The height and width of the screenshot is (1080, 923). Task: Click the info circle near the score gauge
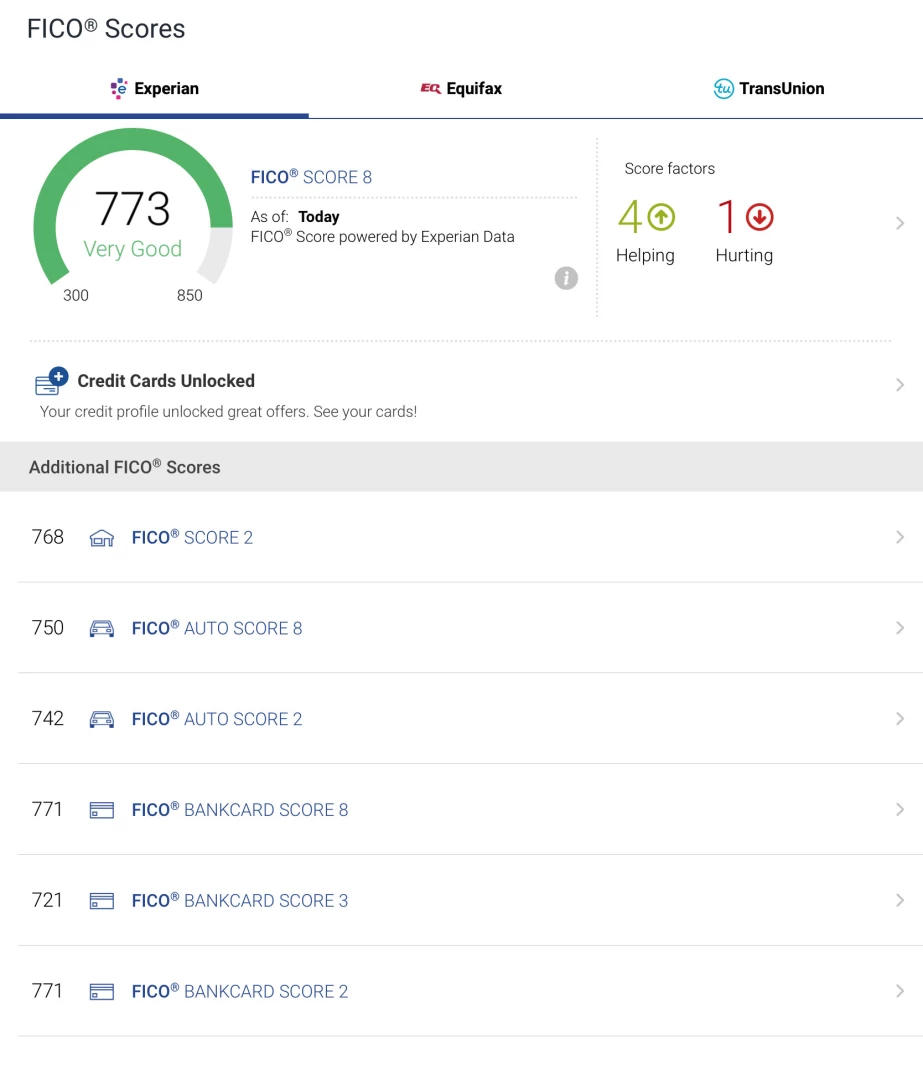pos(566,278)
